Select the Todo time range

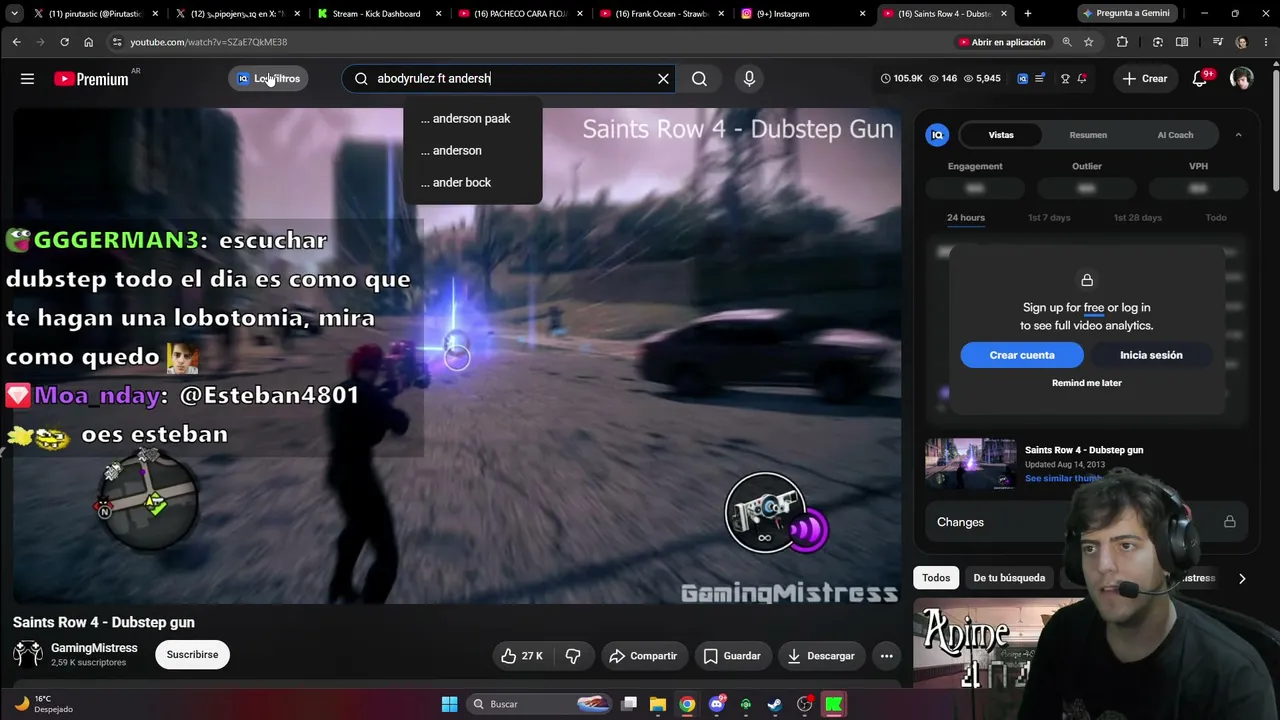tap(1216, 218)
